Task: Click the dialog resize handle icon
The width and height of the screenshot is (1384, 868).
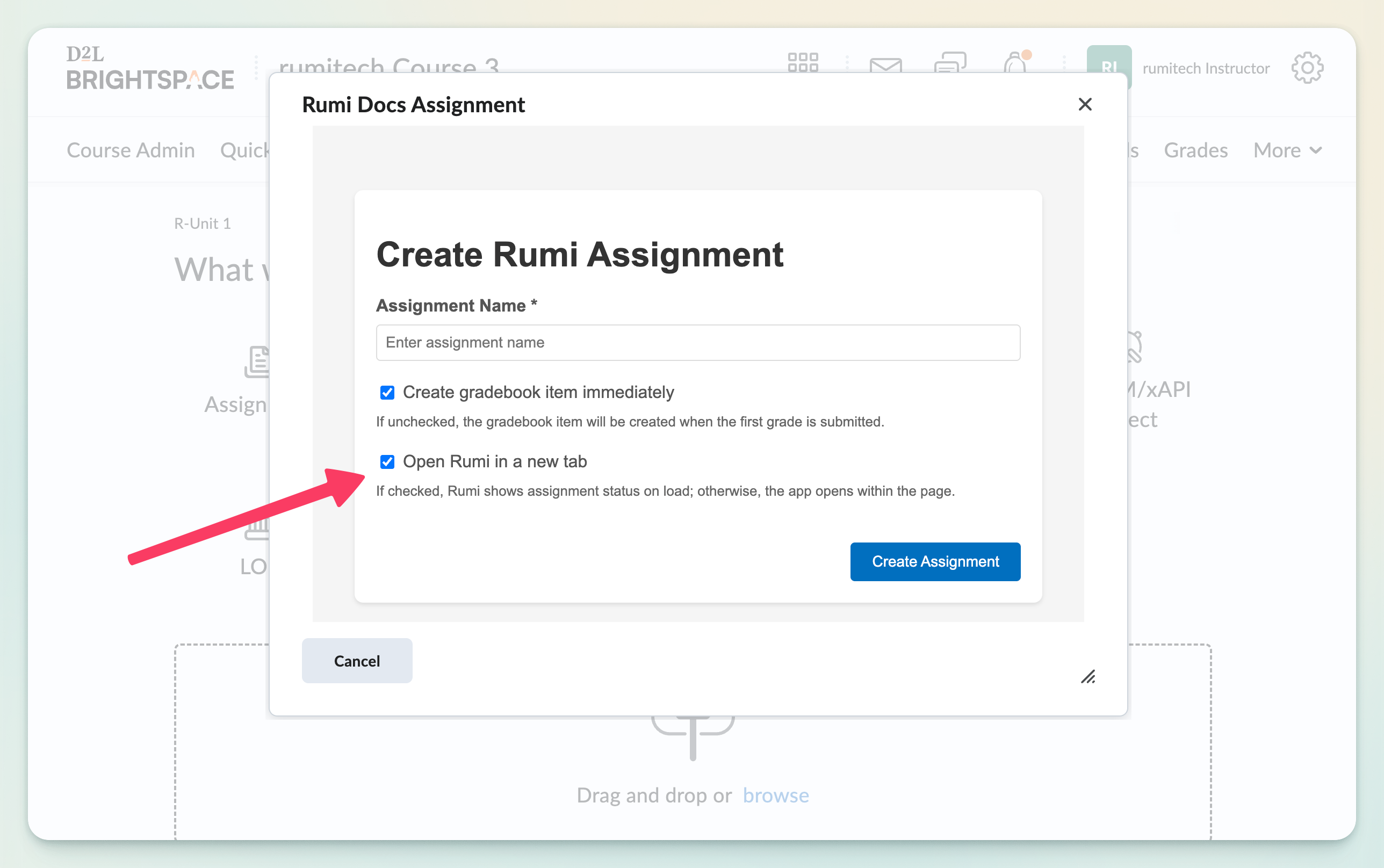Action: [x=1088, y=677]
